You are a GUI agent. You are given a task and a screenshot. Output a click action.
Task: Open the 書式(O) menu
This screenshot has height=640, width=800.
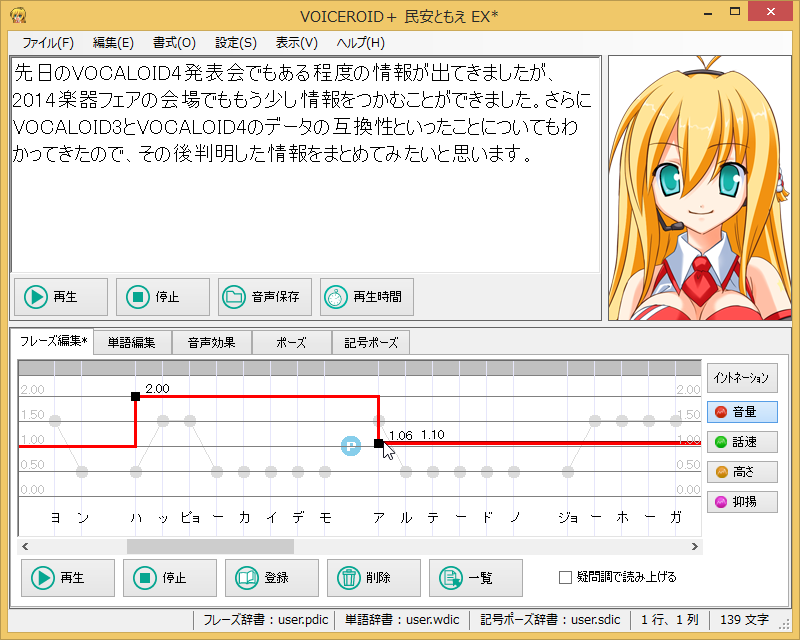(174, 43)
